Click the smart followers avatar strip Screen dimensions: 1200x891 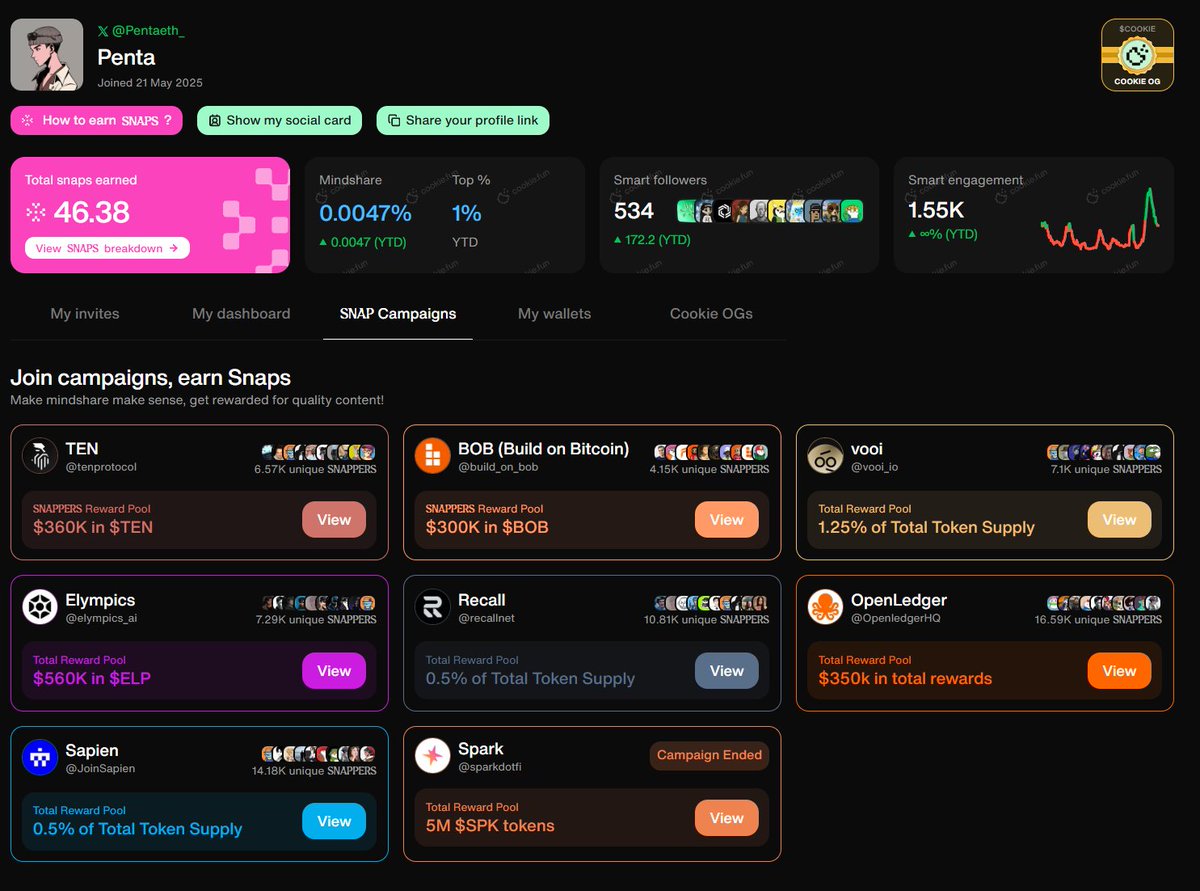769,211
